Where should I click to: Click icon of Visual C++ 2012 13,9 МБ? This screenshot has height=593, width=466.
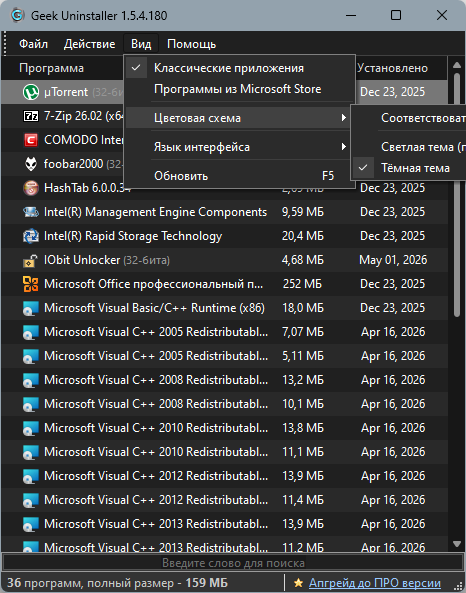[x=31, y=476]
